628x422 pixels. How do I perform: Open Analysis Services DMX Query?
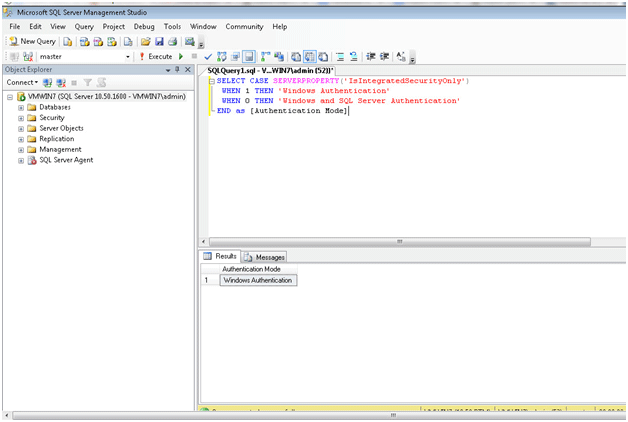pyautogui.click(x=98, y=42)
